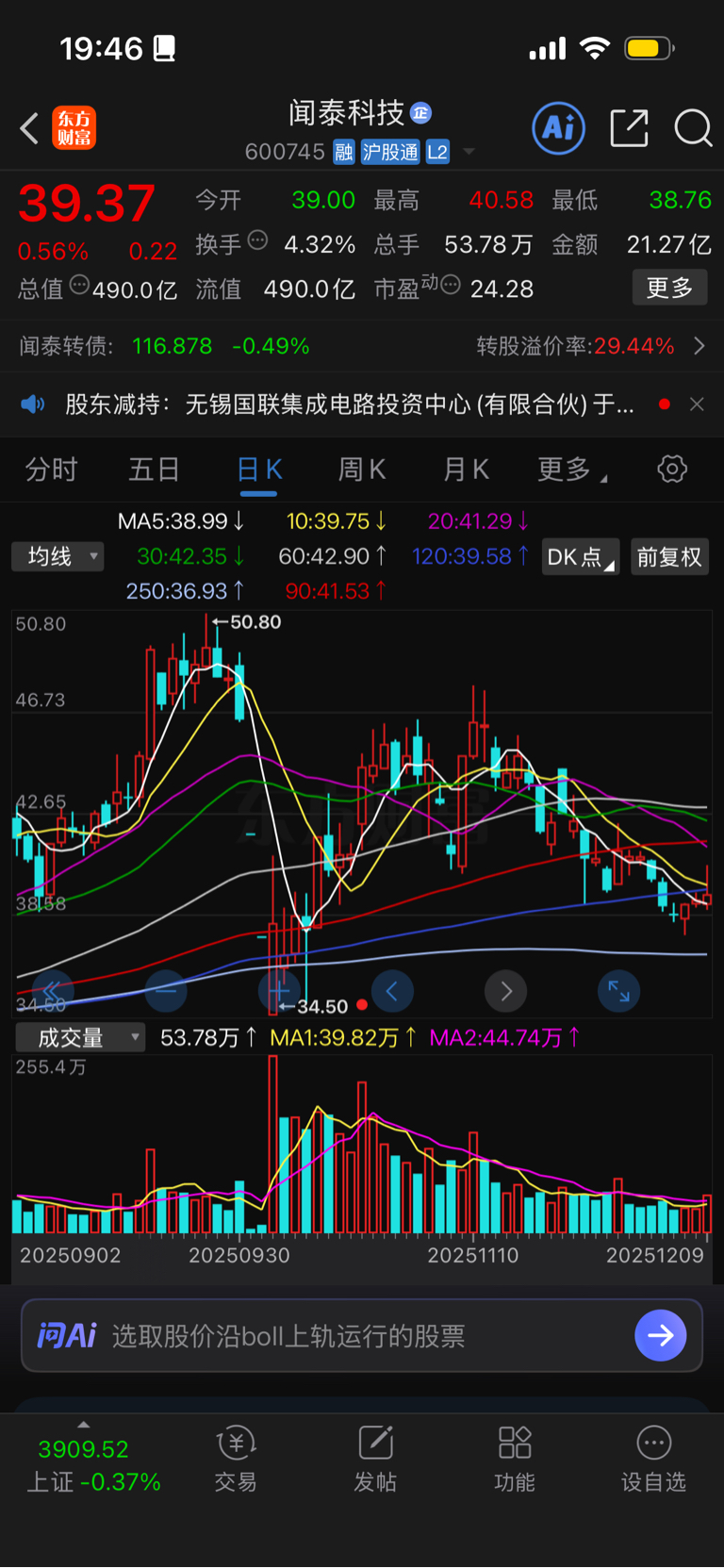Tap the MA1:39.82万 volume value
724x1568 pixels.
coord(343,1037)
